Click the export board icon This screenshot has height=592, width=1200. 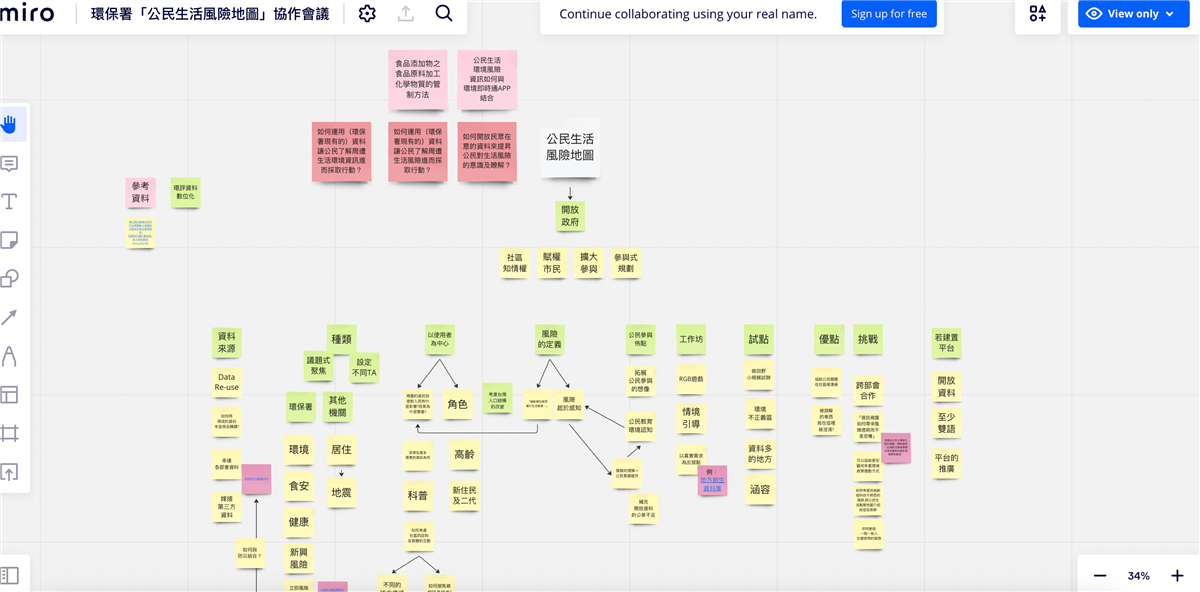pos(405,14)
